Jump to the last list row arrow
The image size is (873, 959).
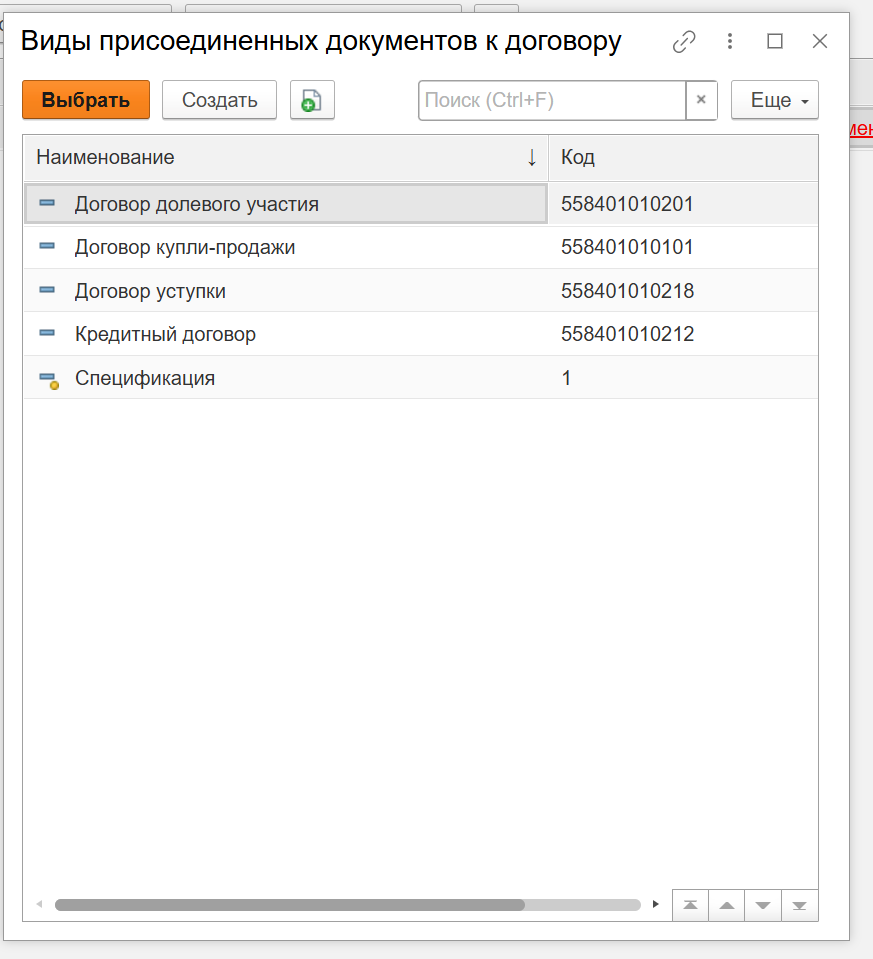(x=799, y=905)
